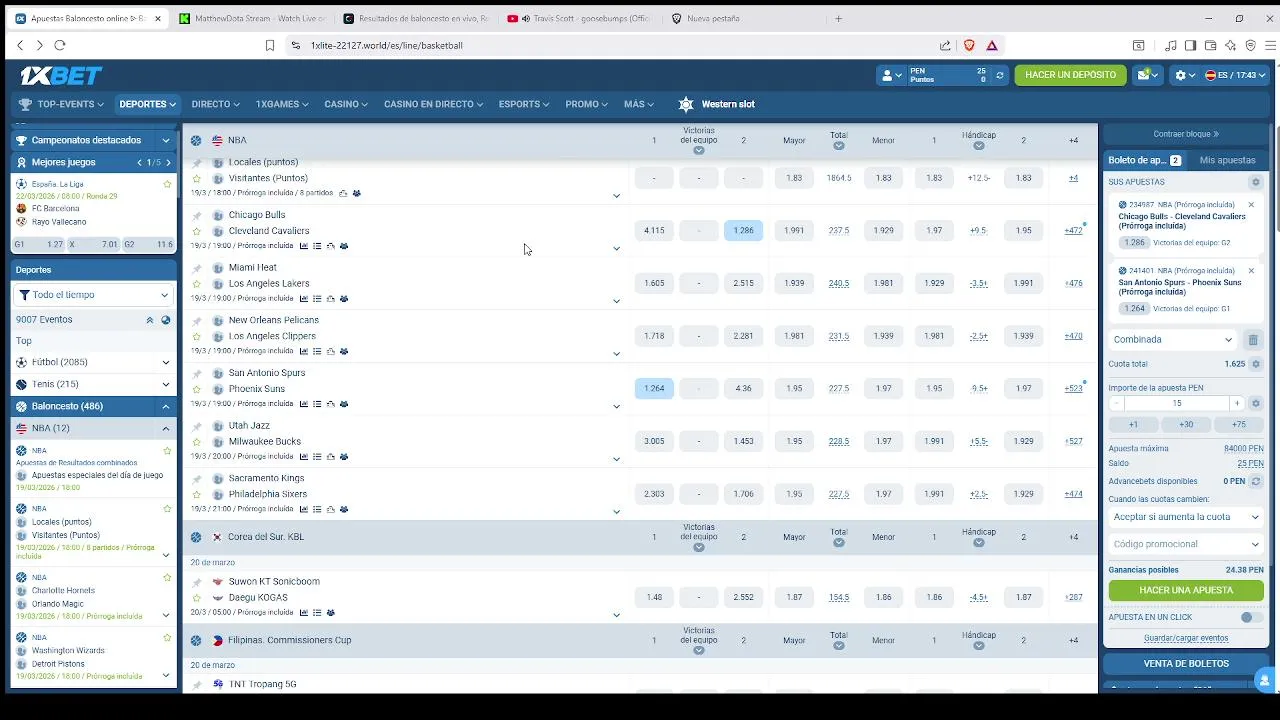The image size is (1280, 720).
Task: Open DIRECTO menu
Action: [x=215, y=104]
